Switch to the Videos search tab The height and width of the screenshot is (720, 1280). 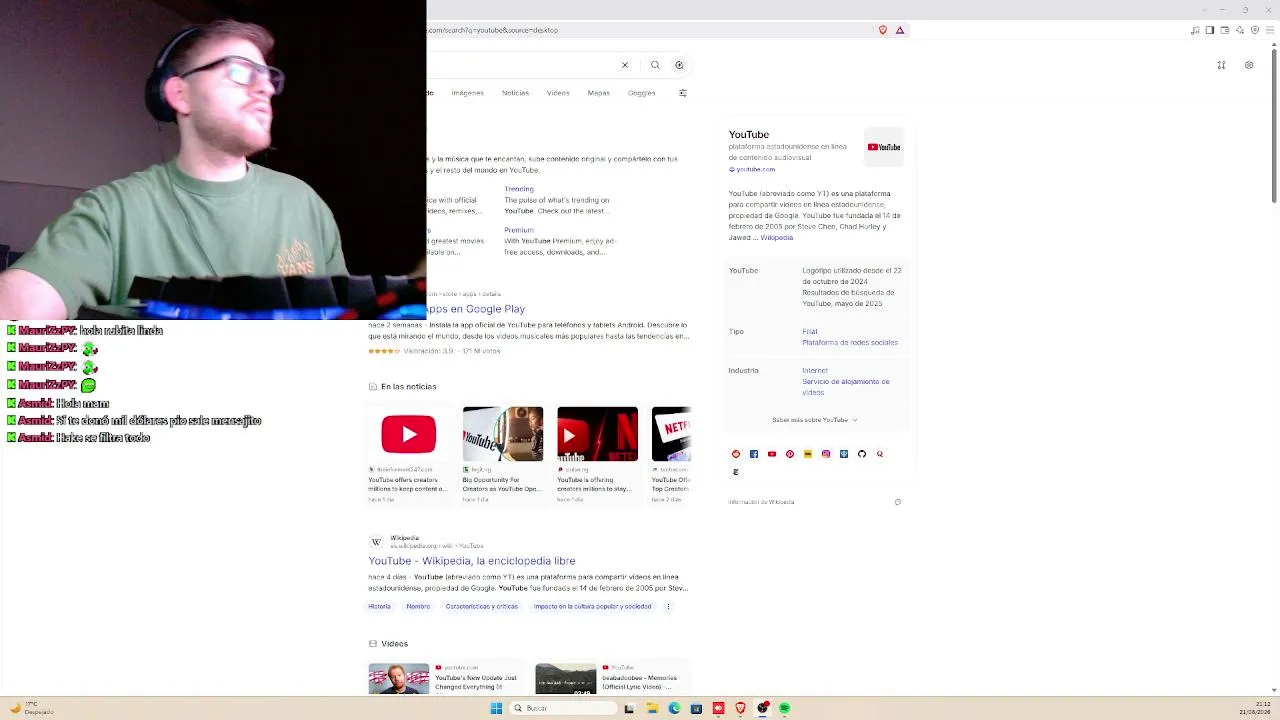click(x=558, y=93)
